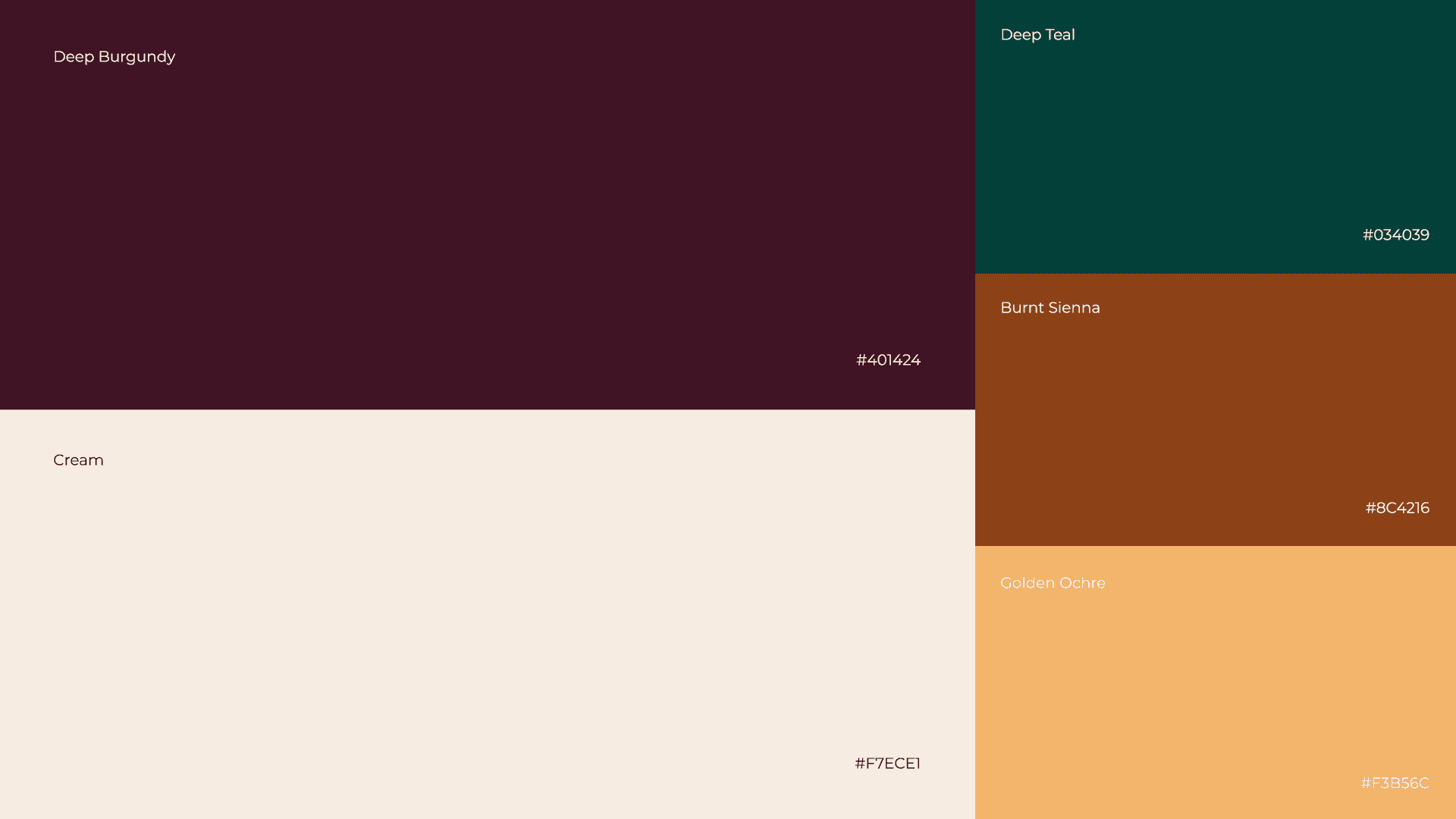Click the #F3B56C hex code

[1395, 783]
